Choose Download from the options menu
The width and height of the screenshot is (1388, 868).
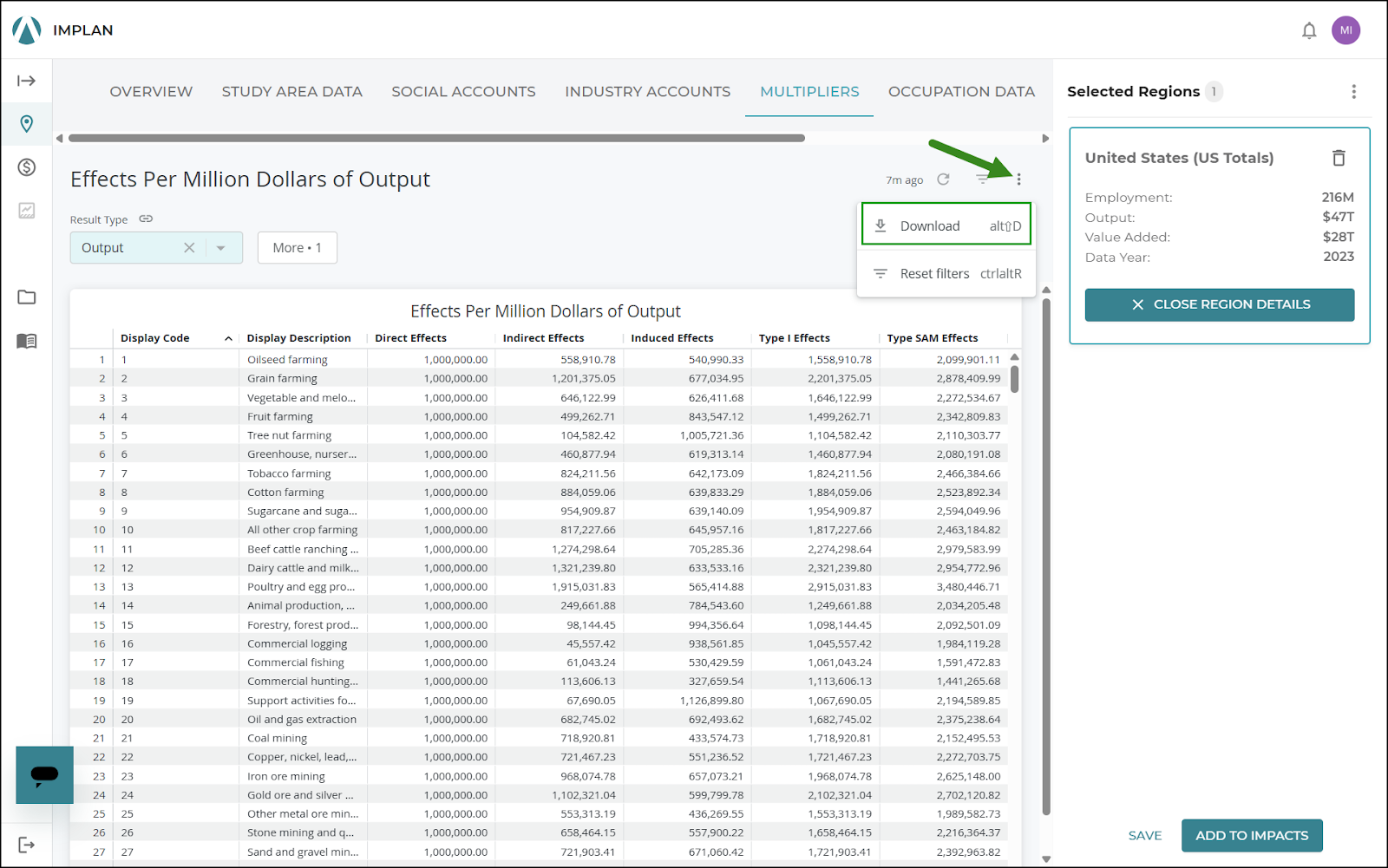pos(946,225)
